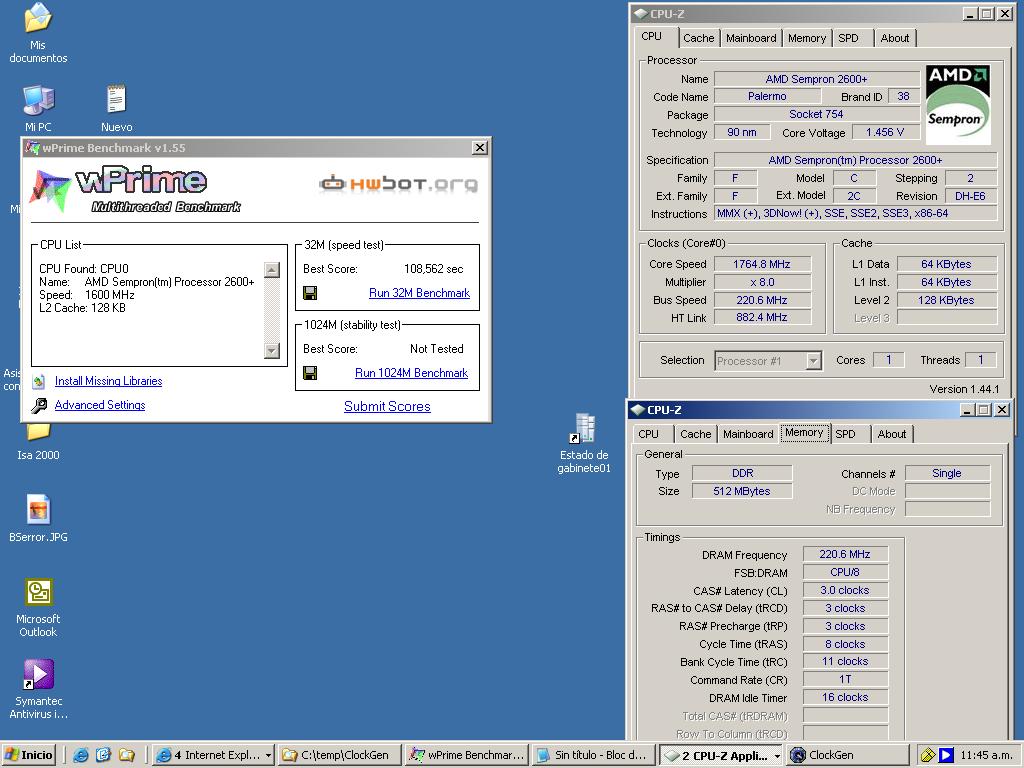Click the Memory Size value 512 MBytes
1024x768 pixels.
click(x=742, y=490)
